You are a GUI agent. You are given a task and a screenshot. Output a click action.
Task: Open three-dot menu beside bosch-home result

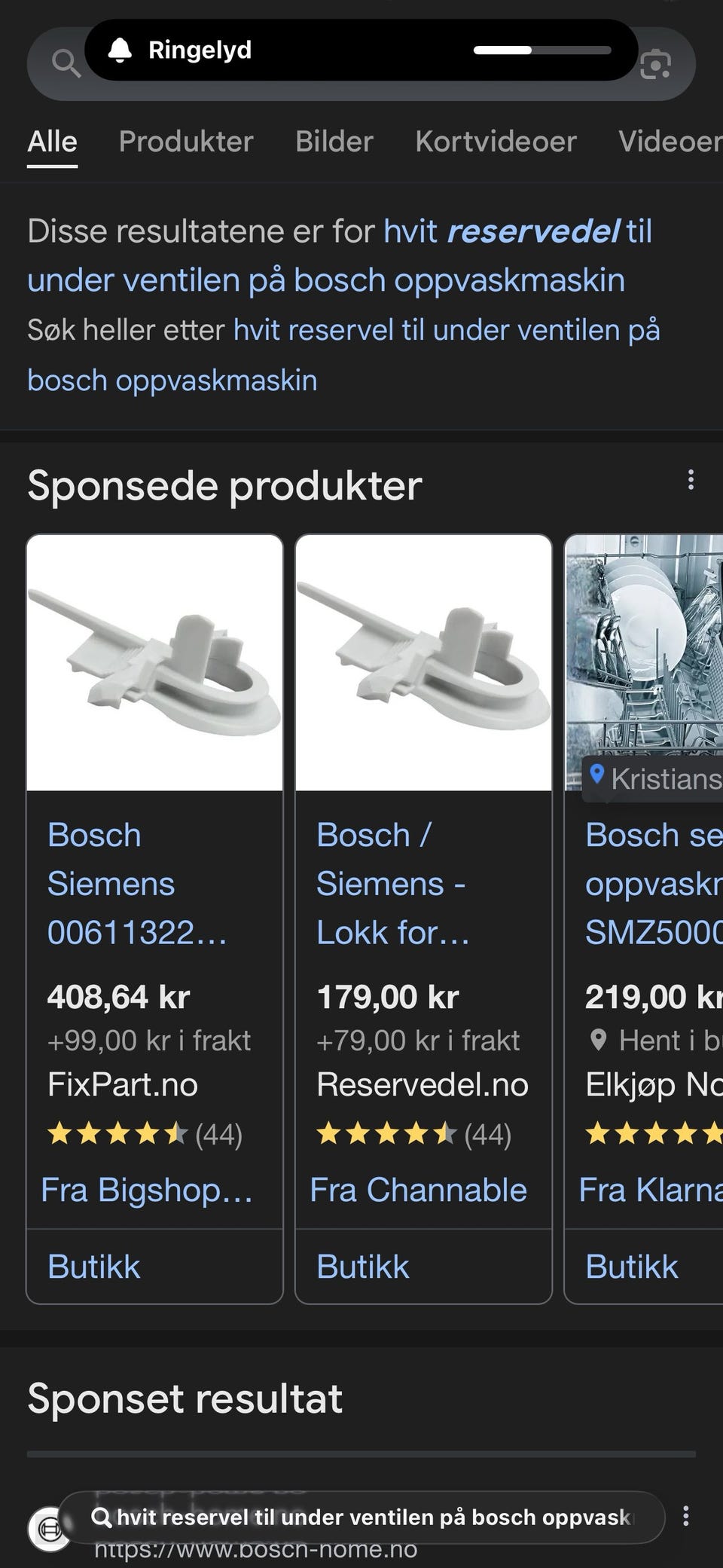[685, 1516]
